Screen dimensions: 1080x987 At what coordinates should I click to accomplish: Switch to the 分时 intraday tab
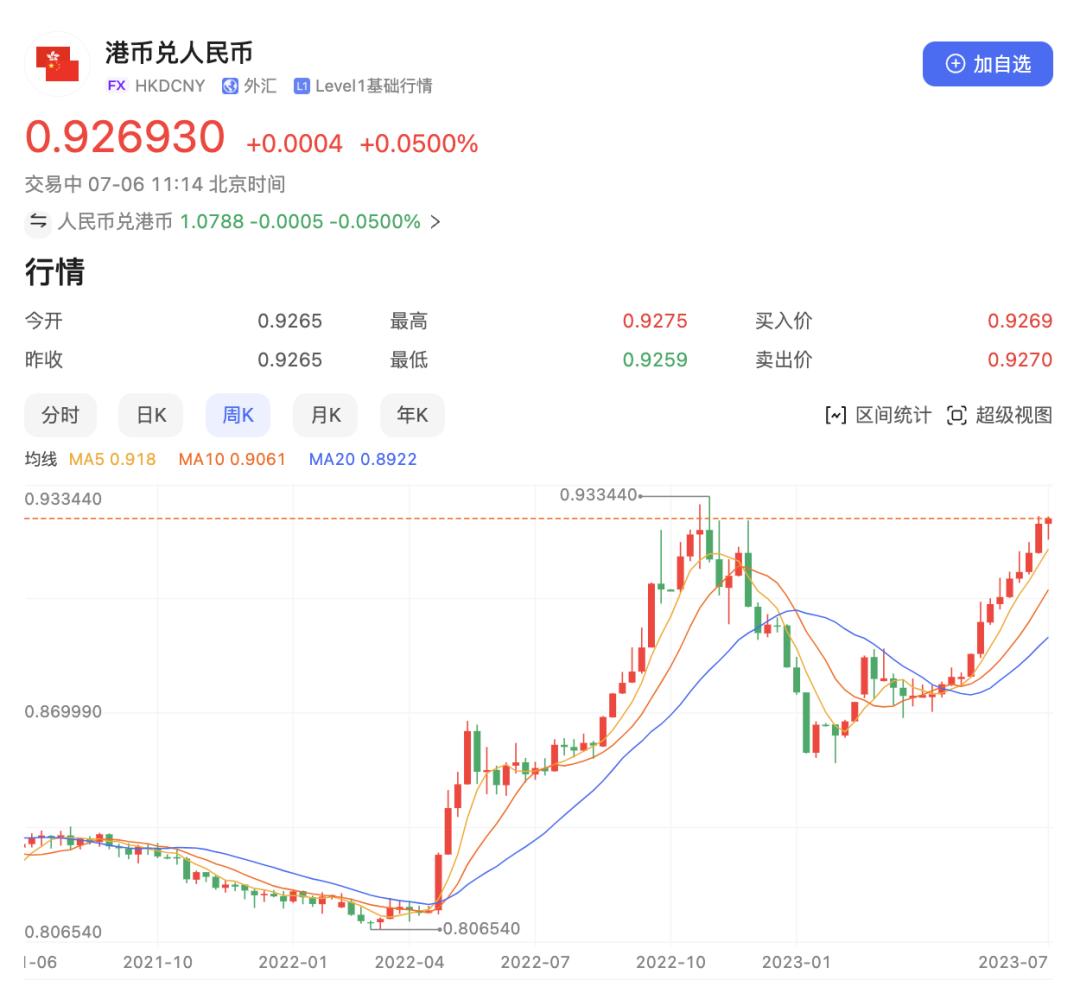[x=60, y=415]
